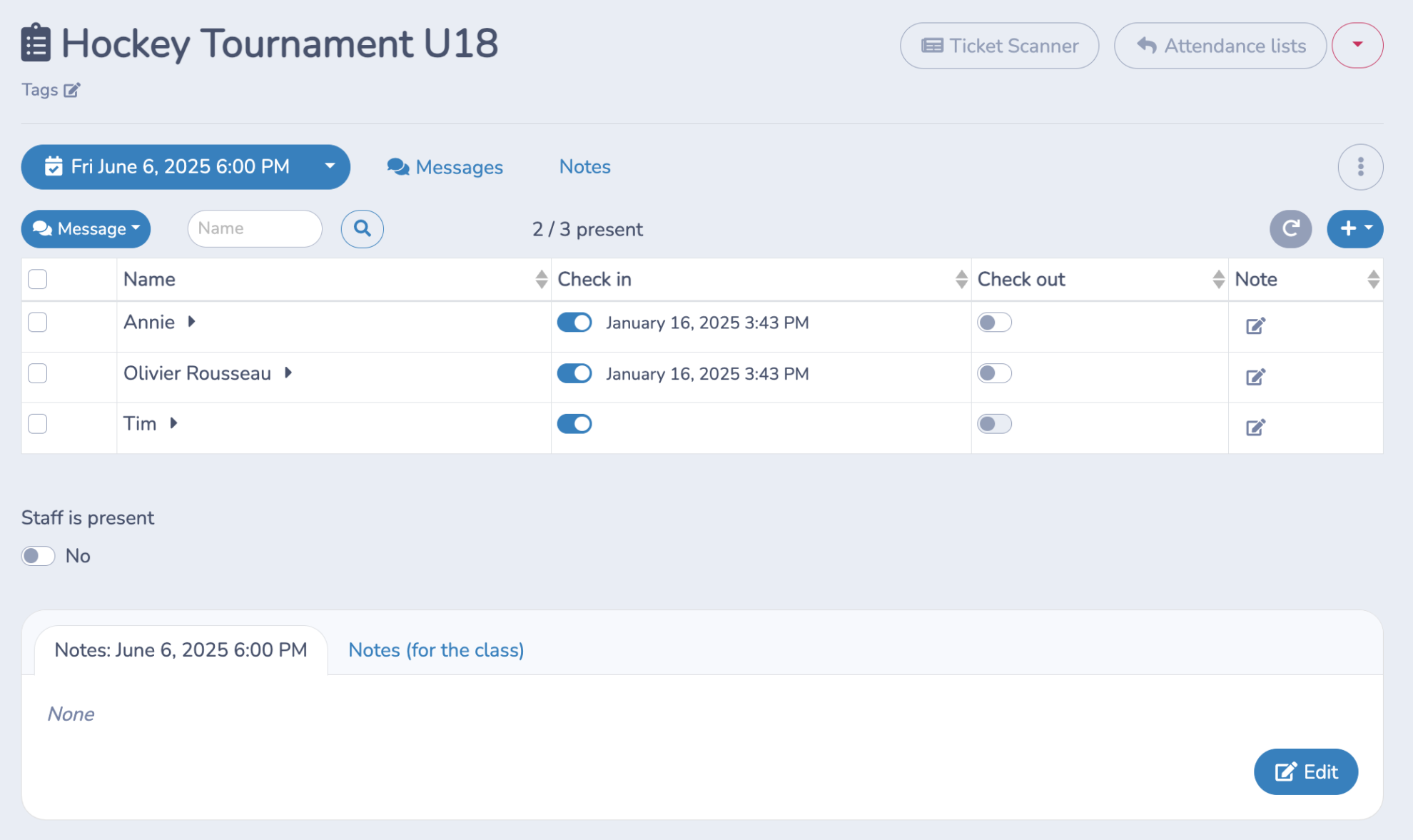The width and height of the screenshot is (1413, 840).
Task: Sort the table by Name column arrows
Action: 541,279
